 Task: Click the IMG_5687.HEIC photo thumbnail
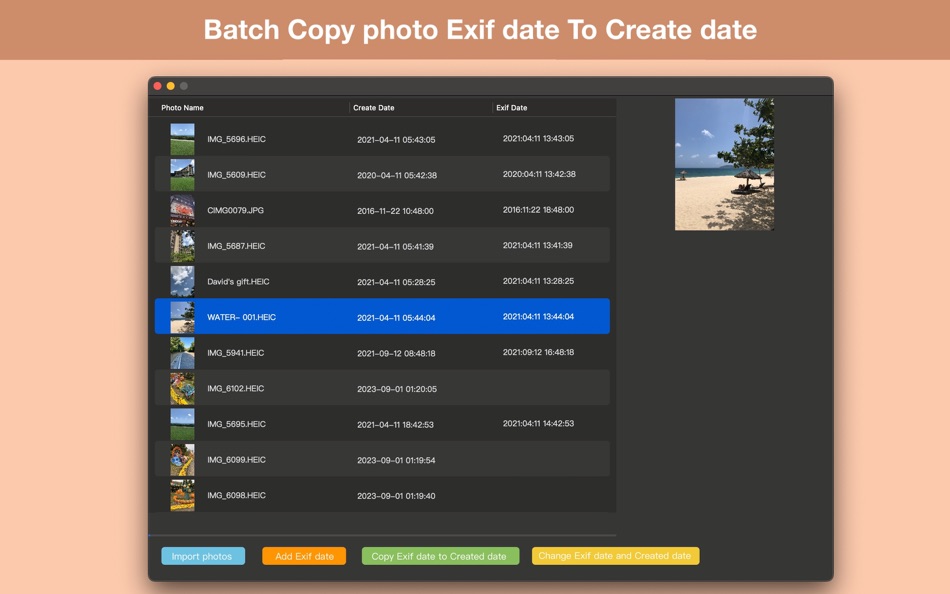pos(182,245)
